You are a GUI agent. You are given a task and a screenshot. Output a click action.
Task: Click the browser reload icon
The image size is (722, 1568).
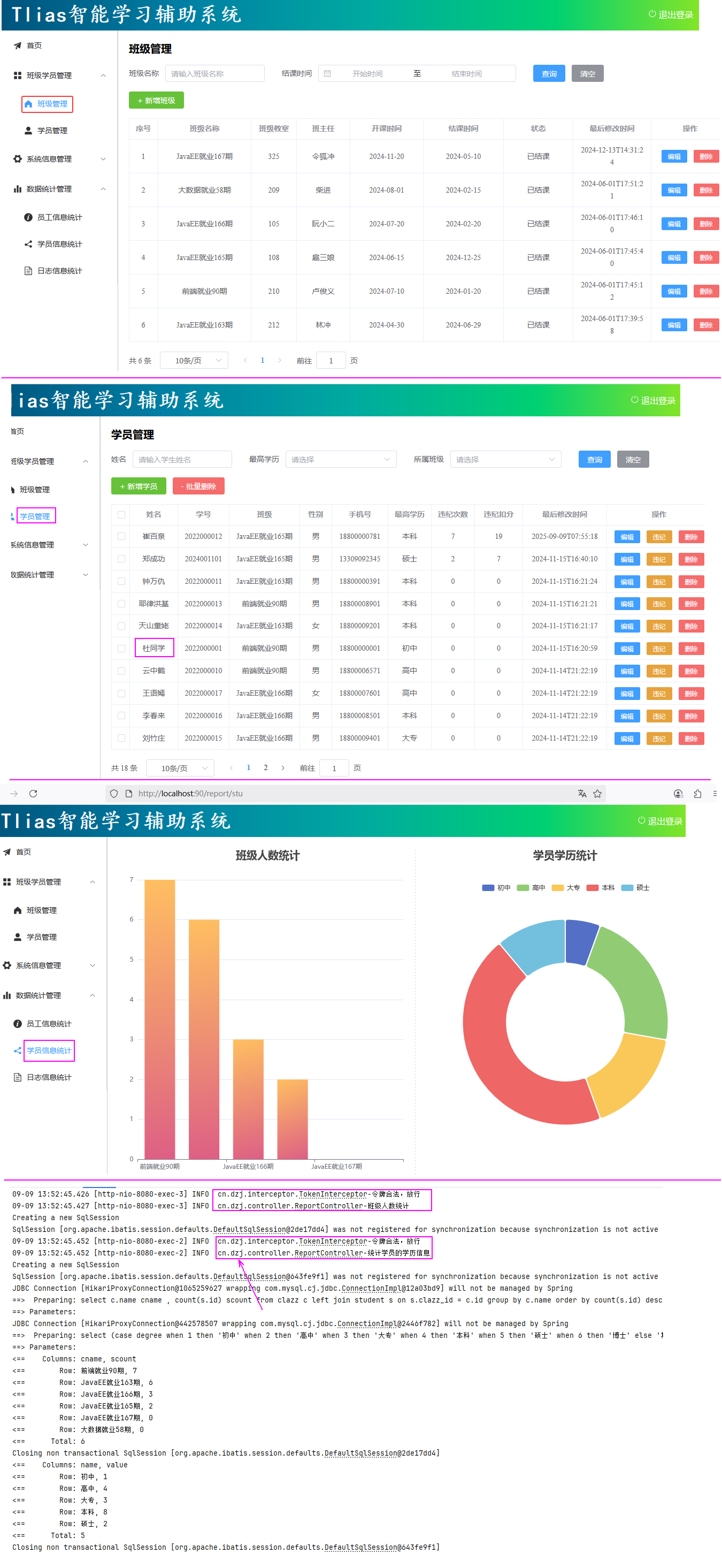pos(34,793)
